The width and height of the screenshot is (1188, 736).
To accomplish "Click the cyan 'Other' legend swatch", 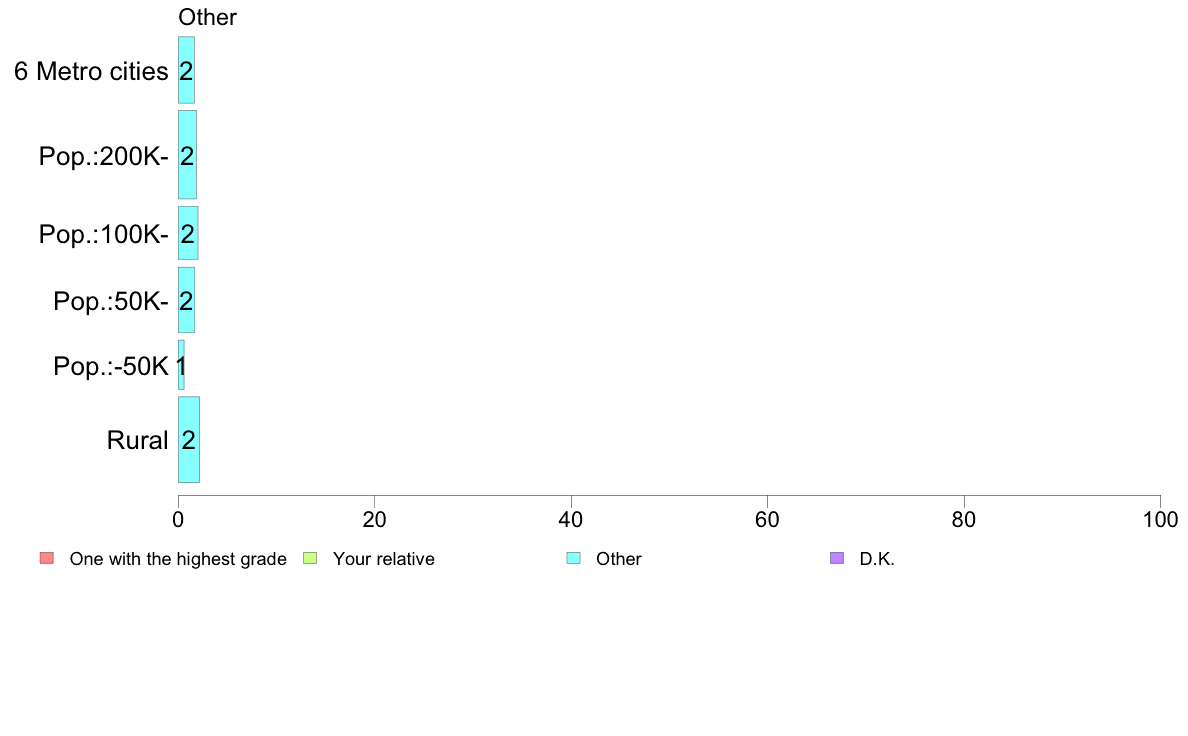I will click(574, 559).
